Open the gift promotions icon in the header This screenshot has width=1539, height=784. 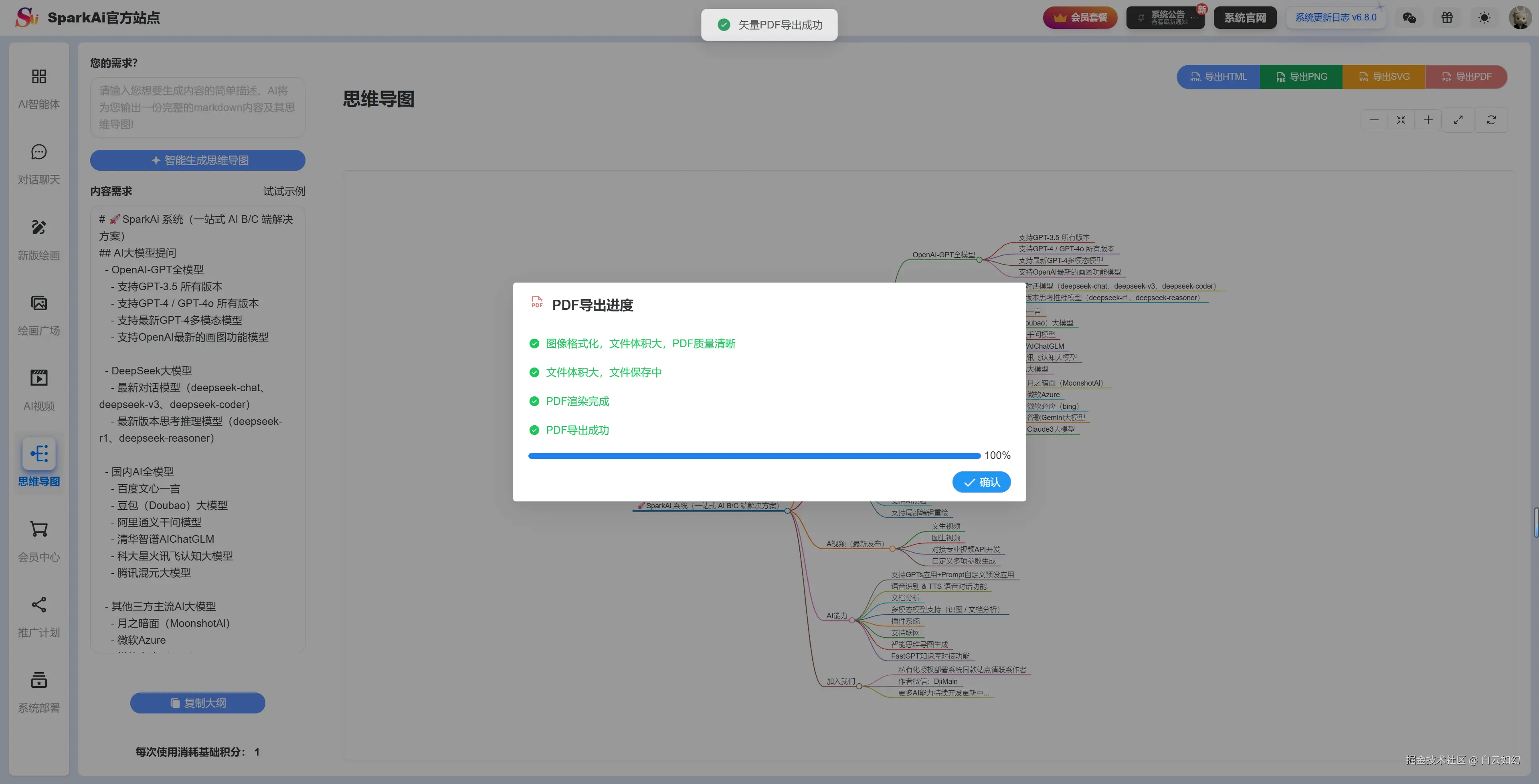coord(1446,17)
